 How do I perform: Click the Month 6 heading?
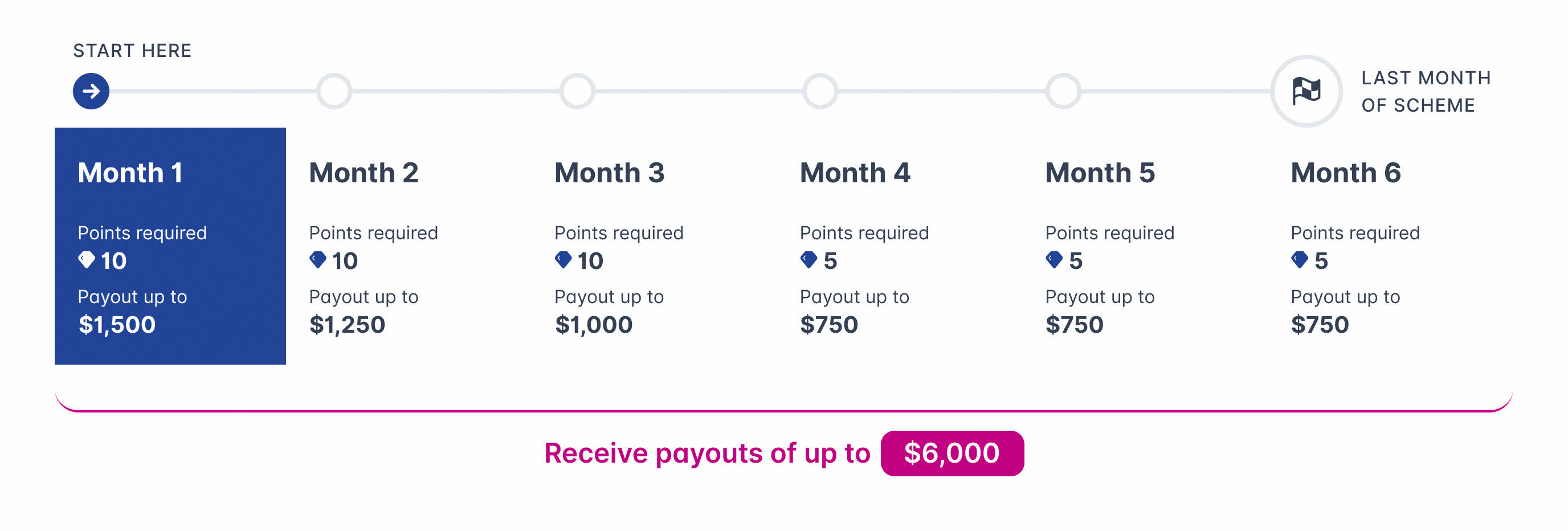click(1345, 173)
